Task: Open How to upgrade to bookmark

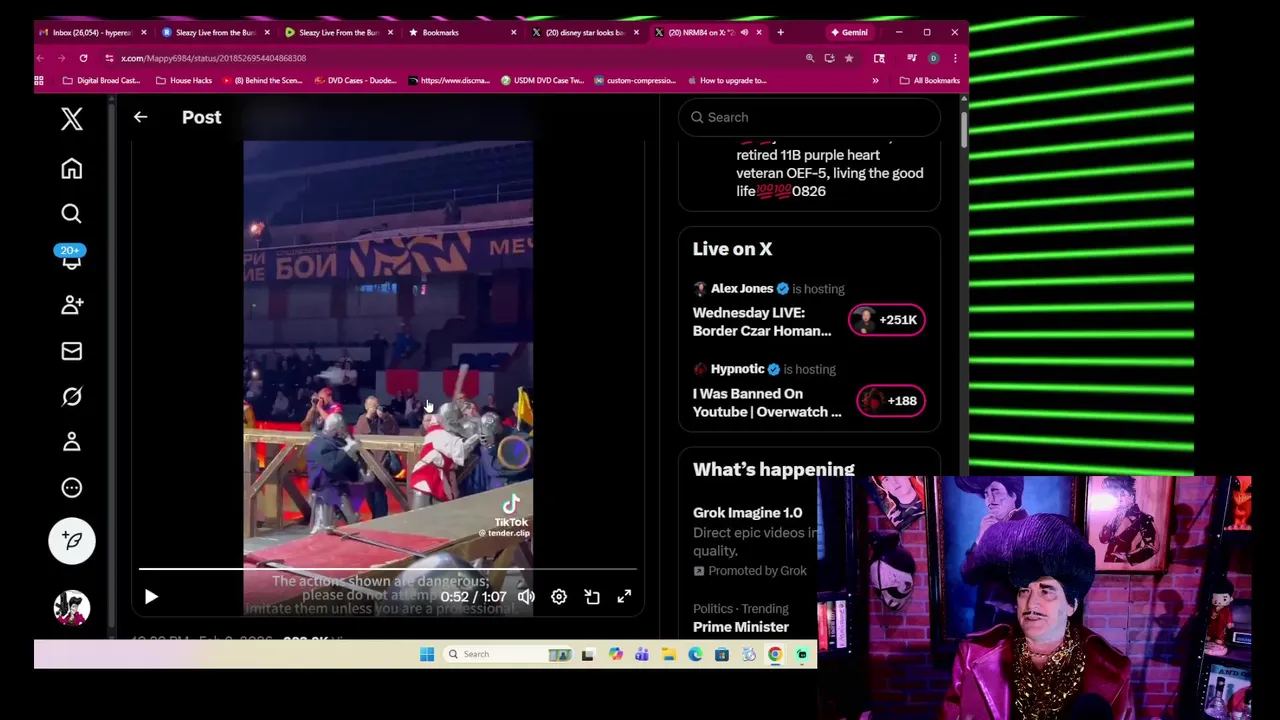Action: (726, 80)
